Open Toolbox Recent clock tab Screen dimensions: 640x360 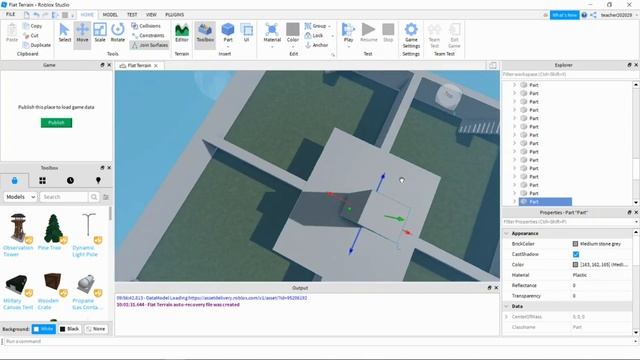[x=70, y=180]
